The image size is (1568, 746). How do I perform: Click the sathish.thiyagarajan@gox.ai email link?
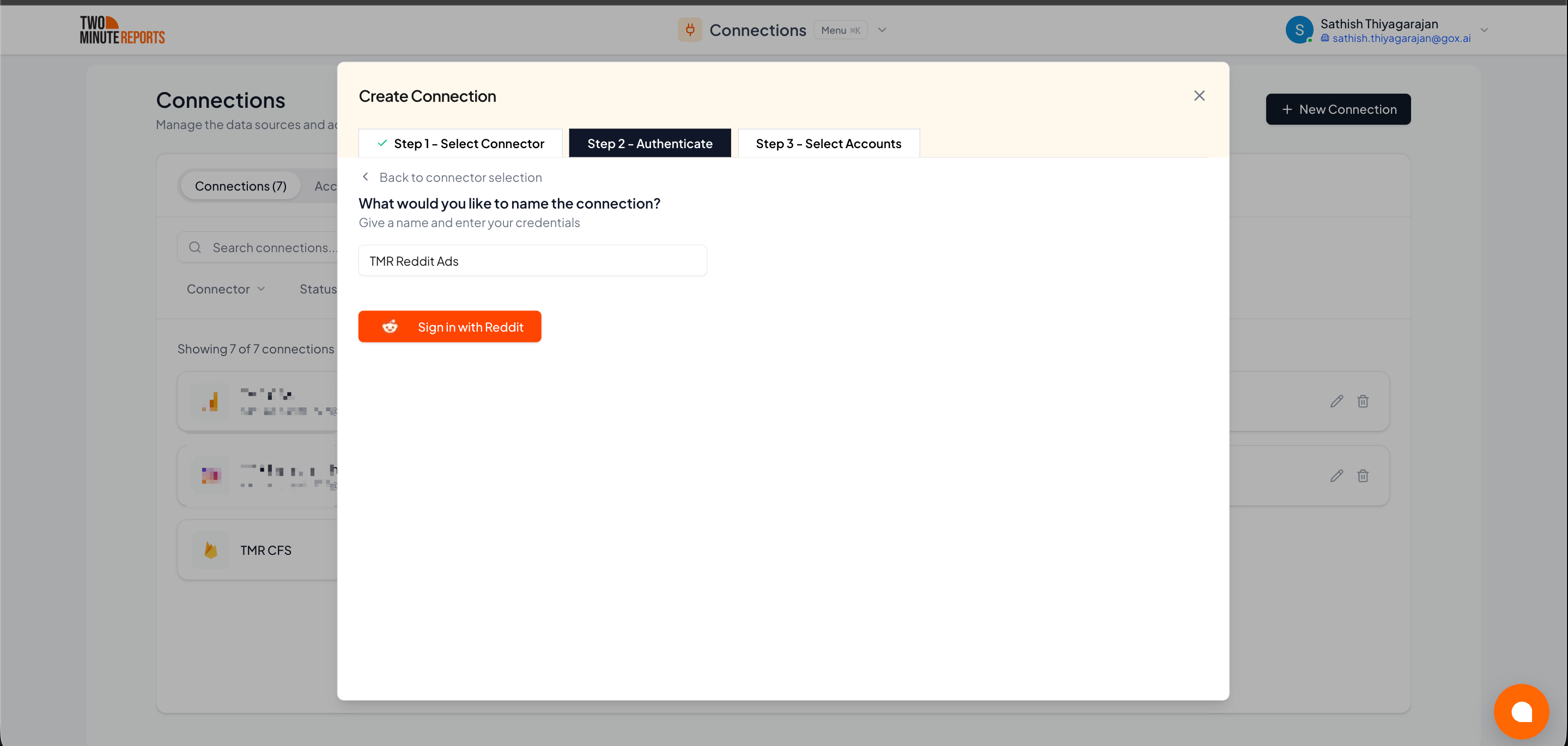click(1401, 38)
